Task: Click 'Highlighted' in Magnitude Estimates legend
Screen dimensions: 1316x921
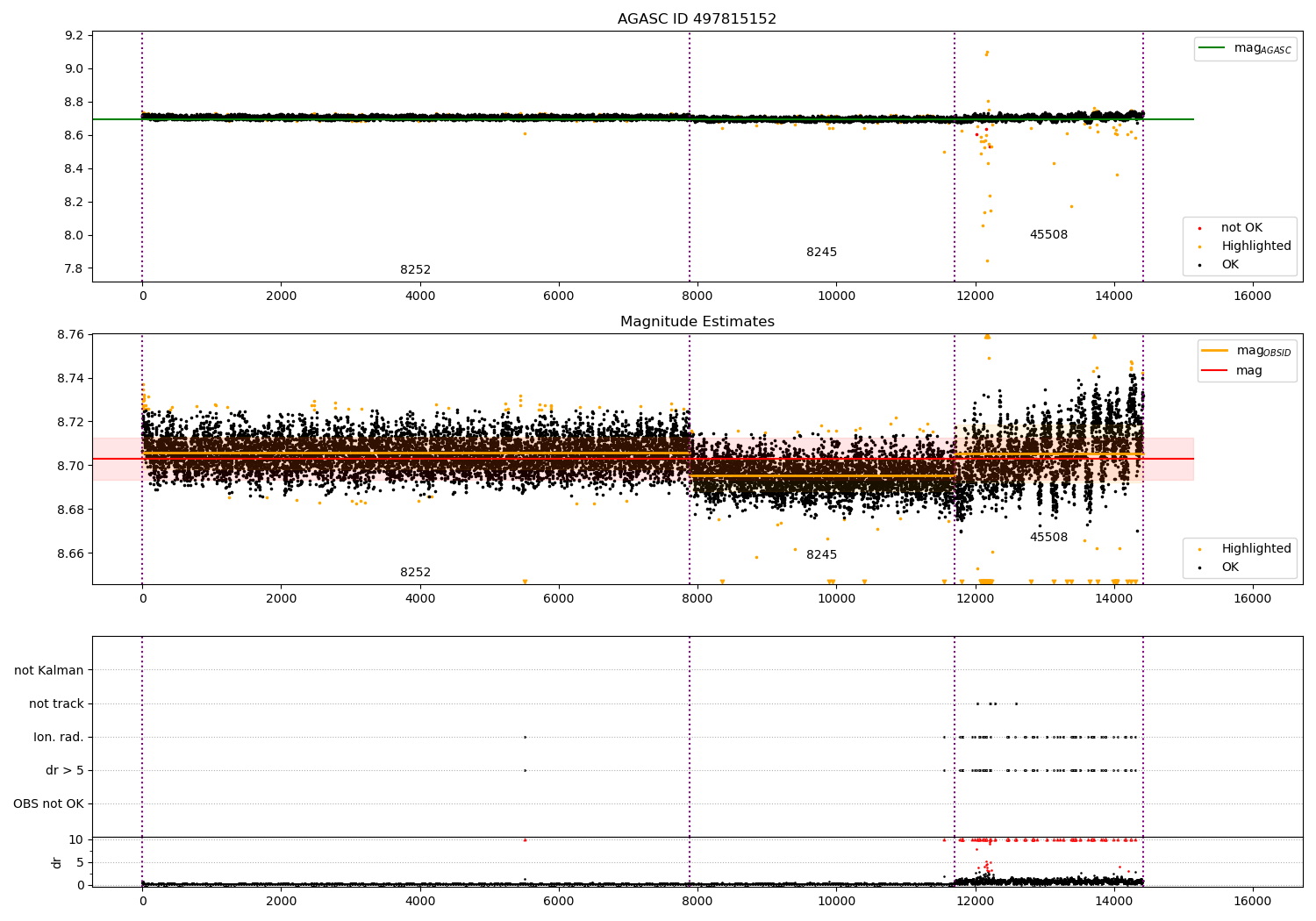Action: (x=1255, y=549)
